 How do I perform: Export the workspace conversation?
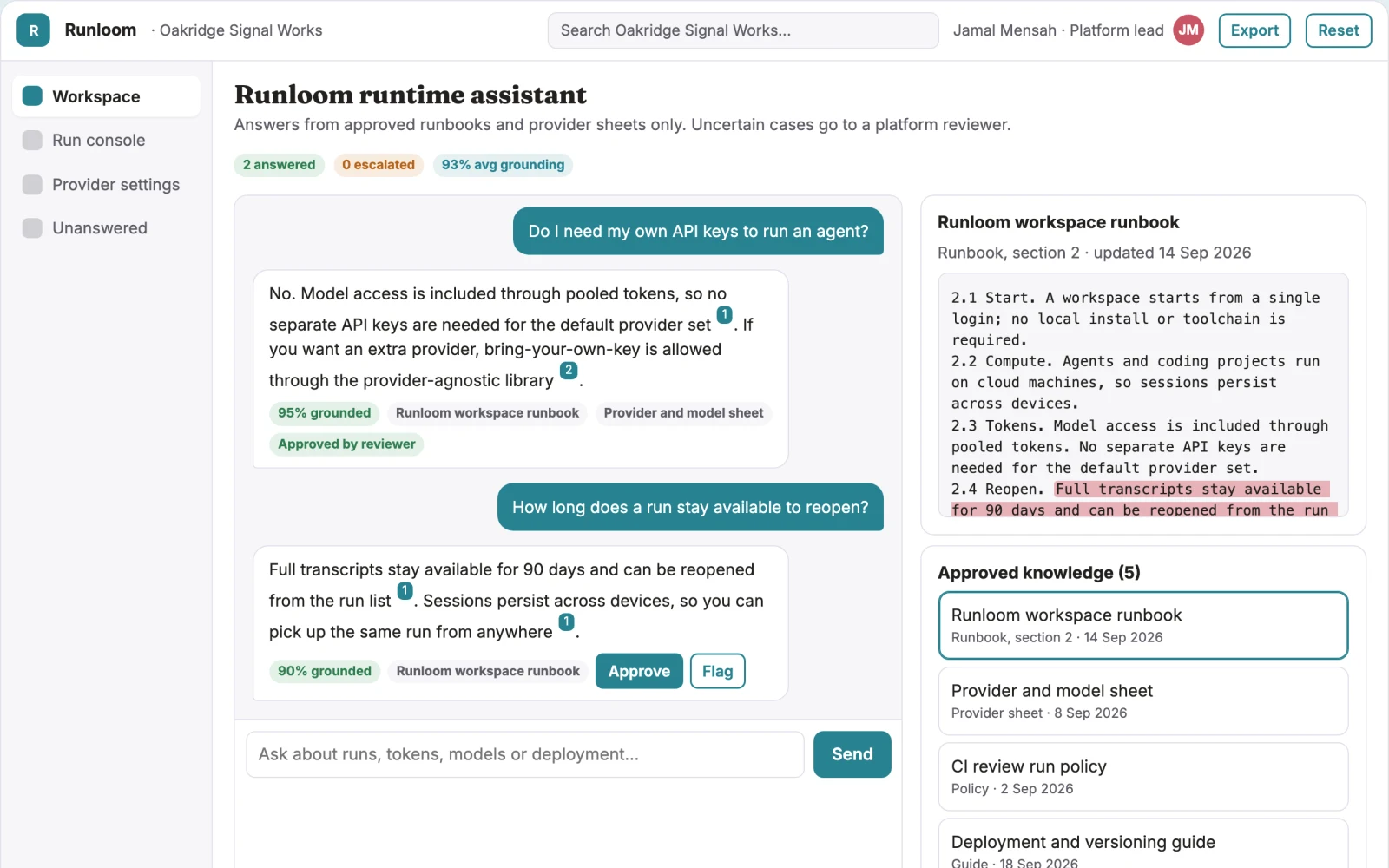click(1254, 30)
